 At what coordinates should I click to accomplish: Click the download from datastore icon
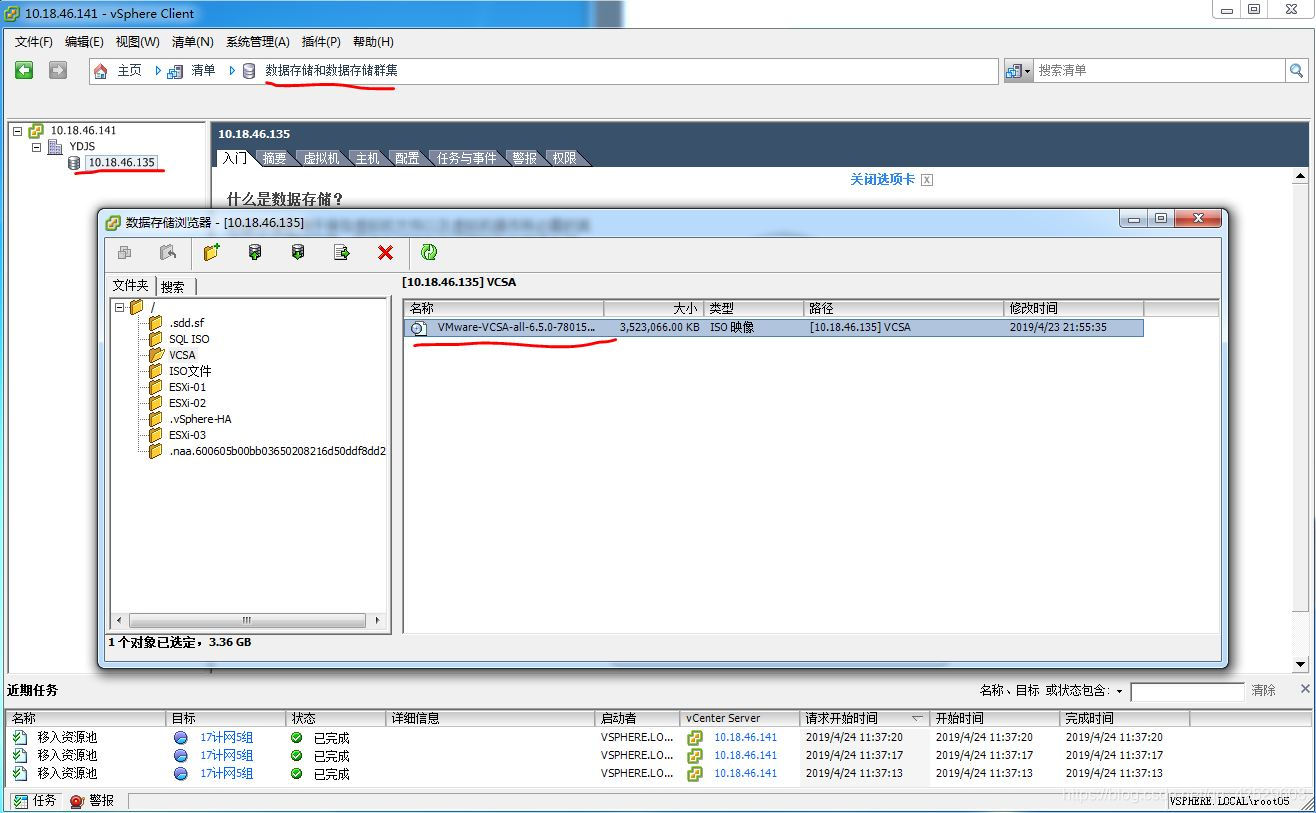[x=298, y=253]
